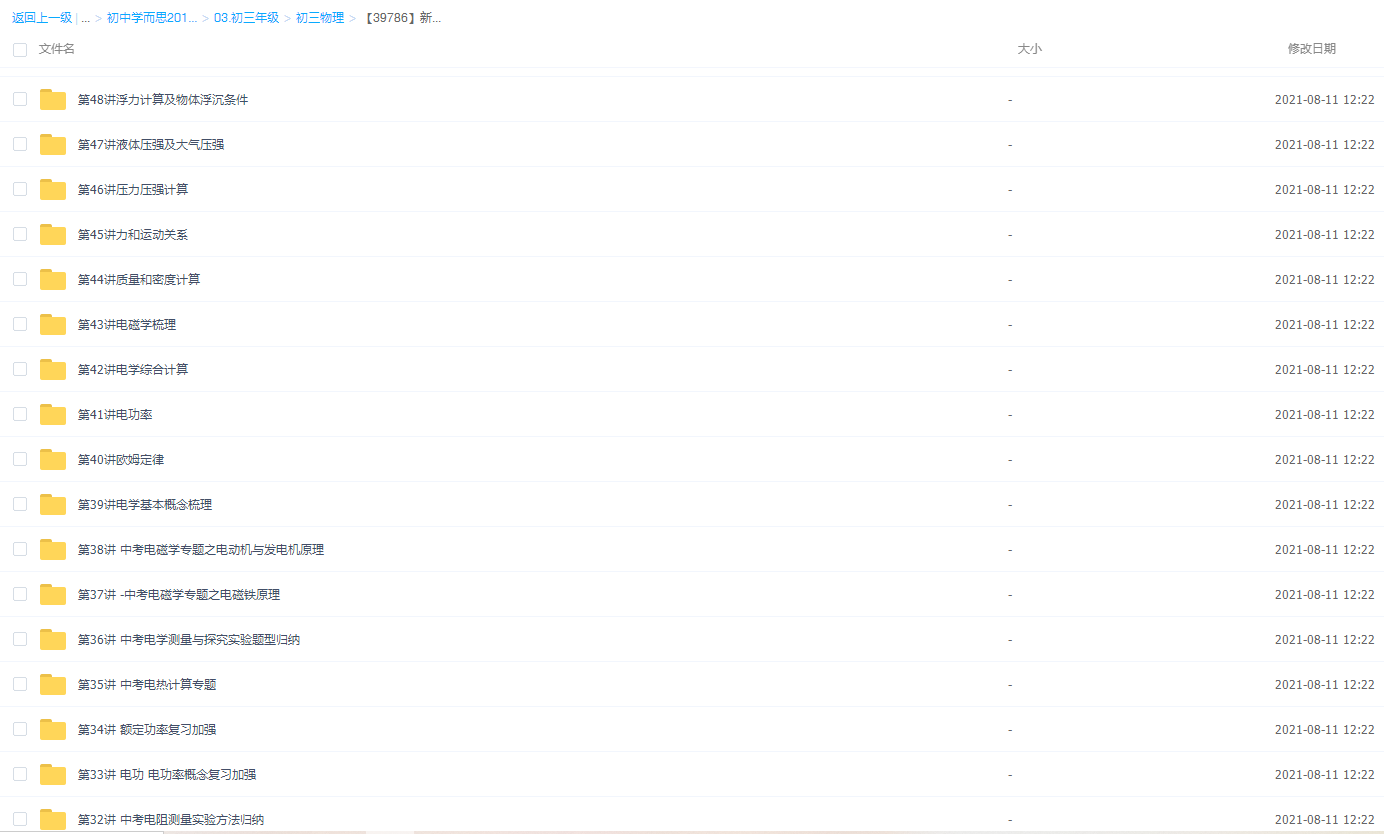The width and height of the screenshot is (1384, 834).
Task: Navigate to 初三物理 breadcrumb item
Action: (320, 18)
